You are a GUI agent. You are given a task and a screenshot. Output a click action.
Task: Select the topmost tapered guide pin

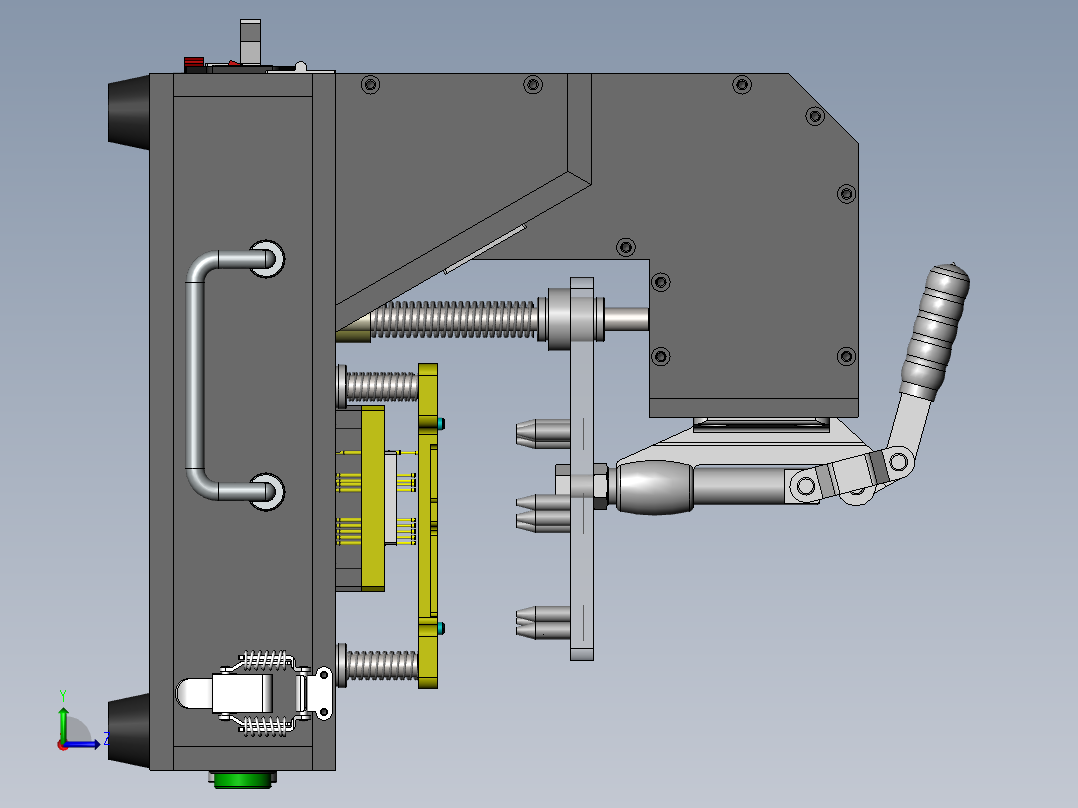click(x=543, y=434)
